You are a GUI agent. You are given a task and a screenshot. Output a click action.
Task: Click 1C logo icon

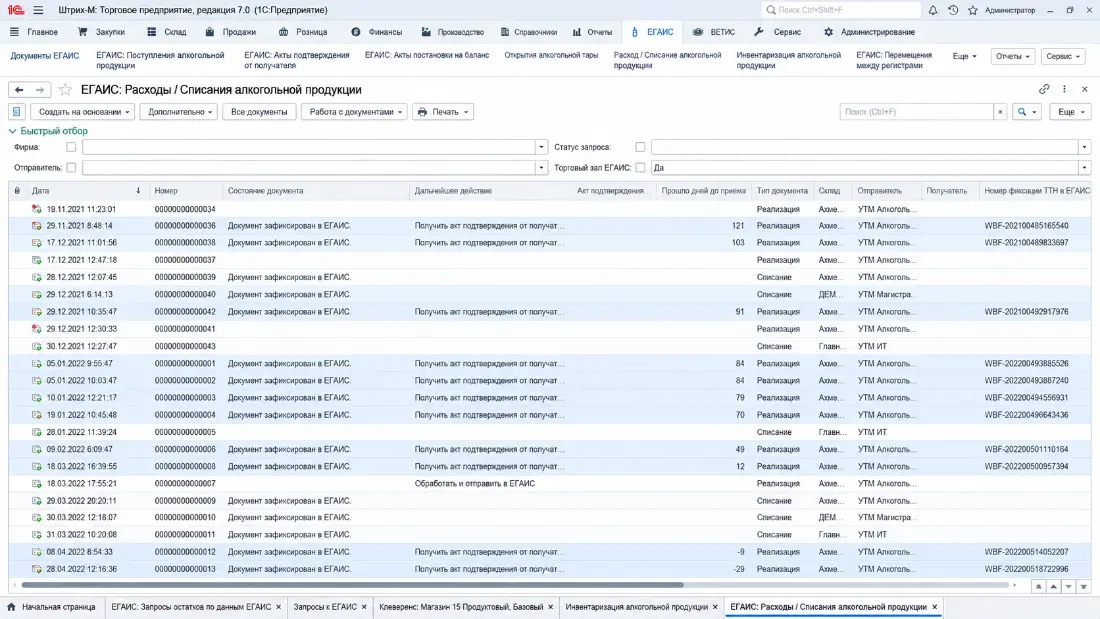click(x=15, y=10)
